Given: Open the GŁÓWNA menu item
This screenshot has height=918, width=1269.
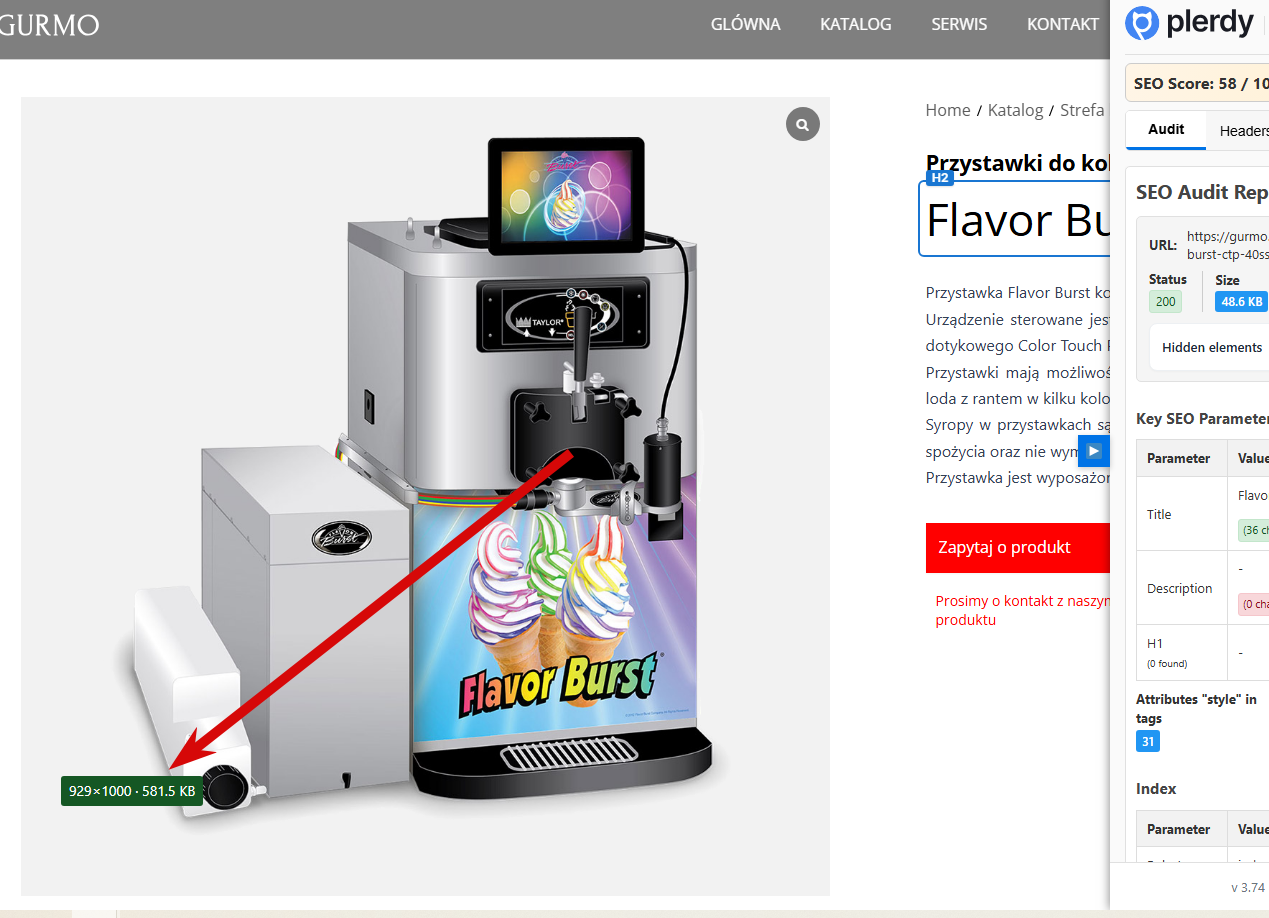Looking at the screenshot, I should (x=745, y=24).
